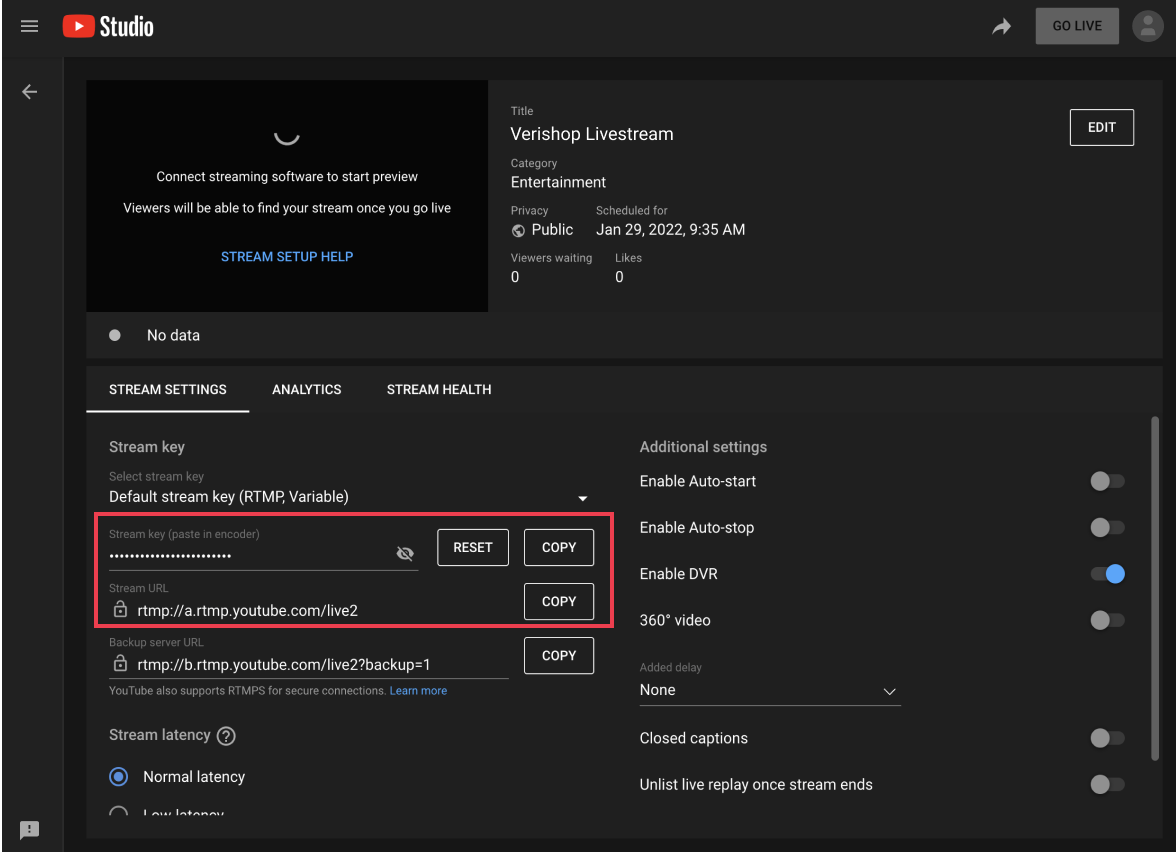Copy the stream key

pos(559,548)
